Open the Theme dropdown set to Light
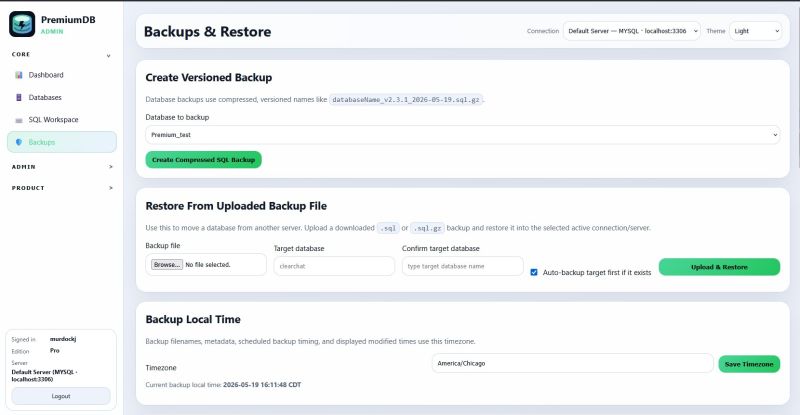 click(756, 31)
